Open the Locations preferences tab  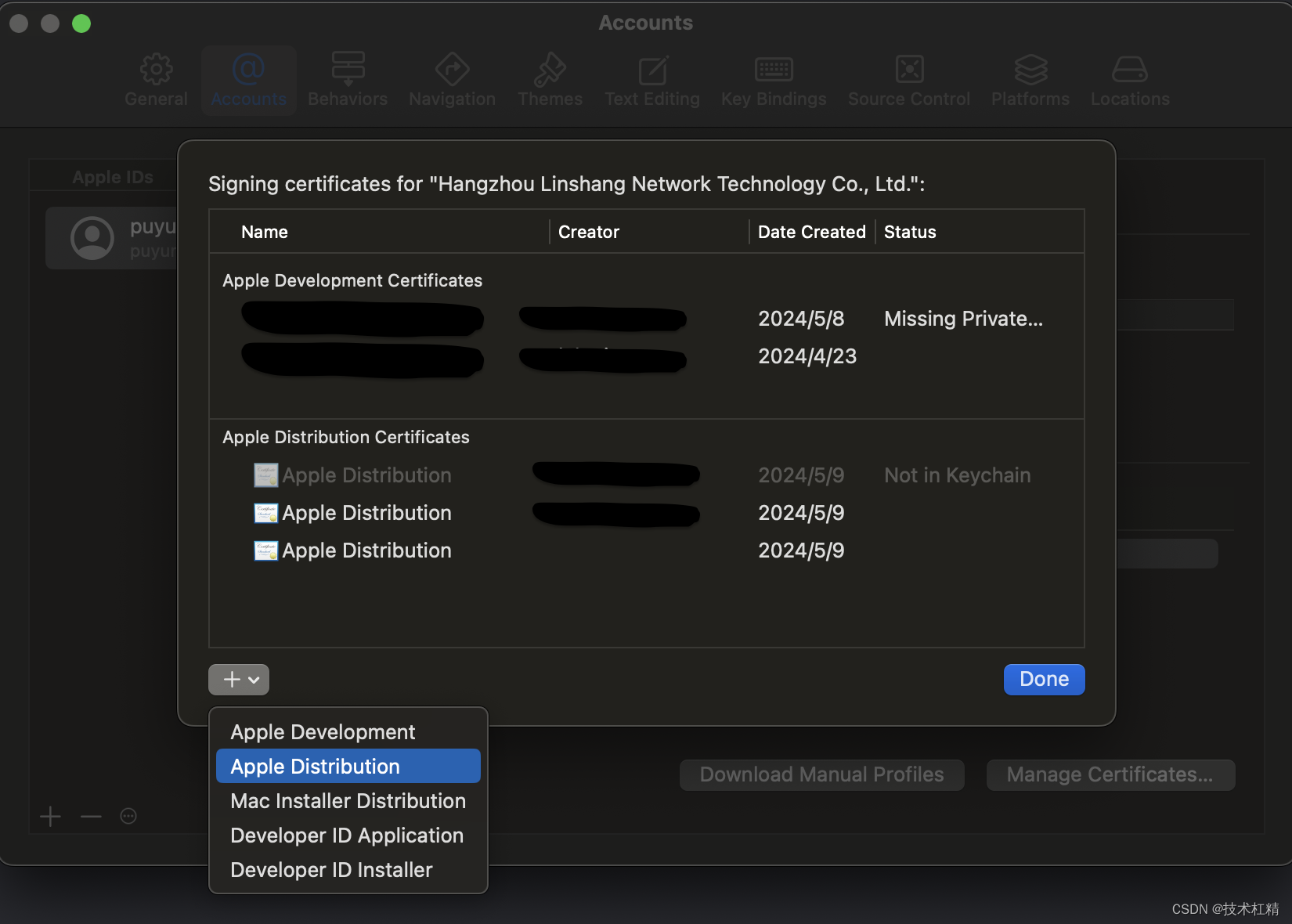tap(1130, 81)
